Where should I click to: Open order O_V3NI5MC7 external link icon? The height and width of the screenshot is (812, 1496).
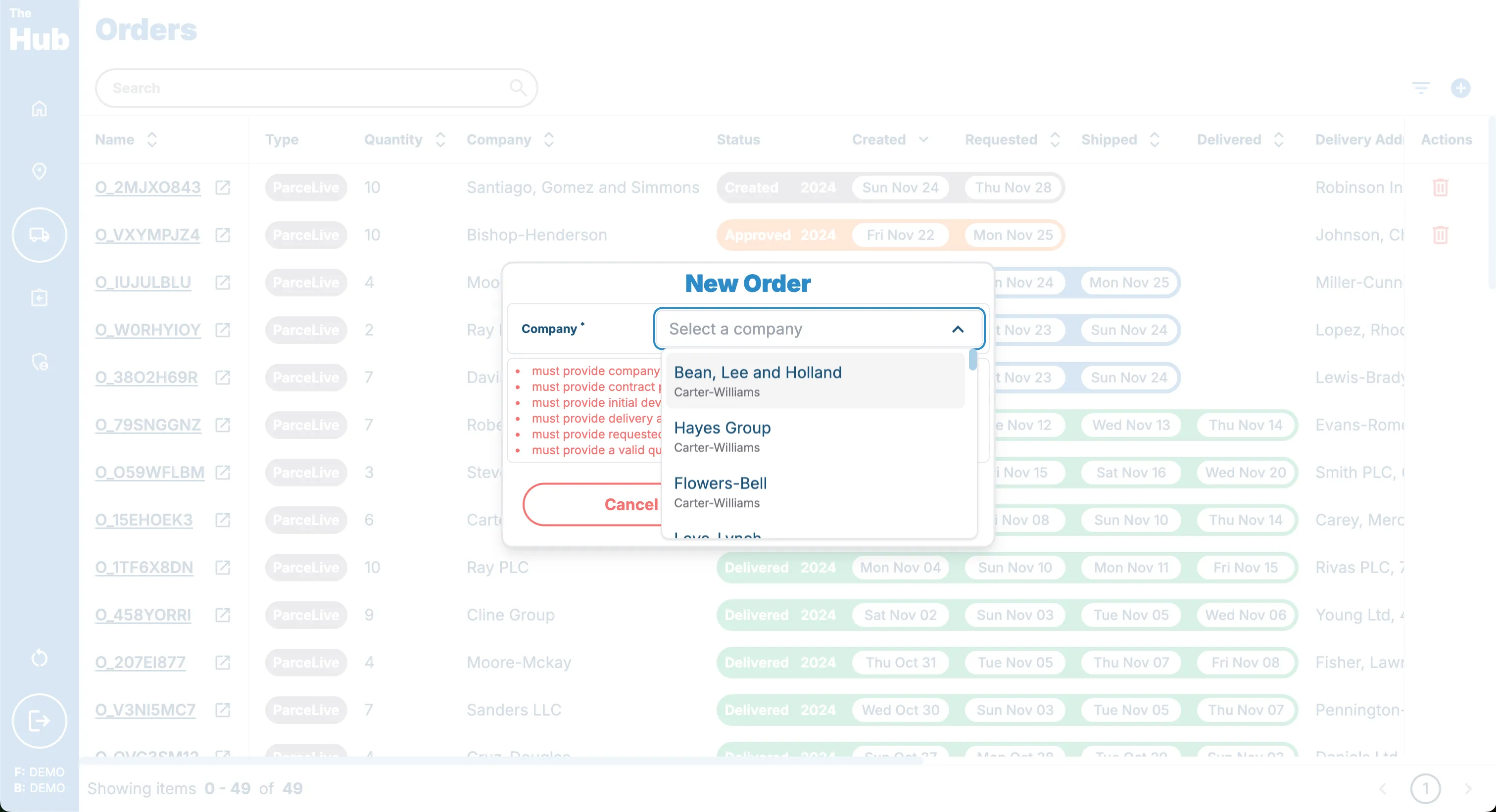pos(223,711)
